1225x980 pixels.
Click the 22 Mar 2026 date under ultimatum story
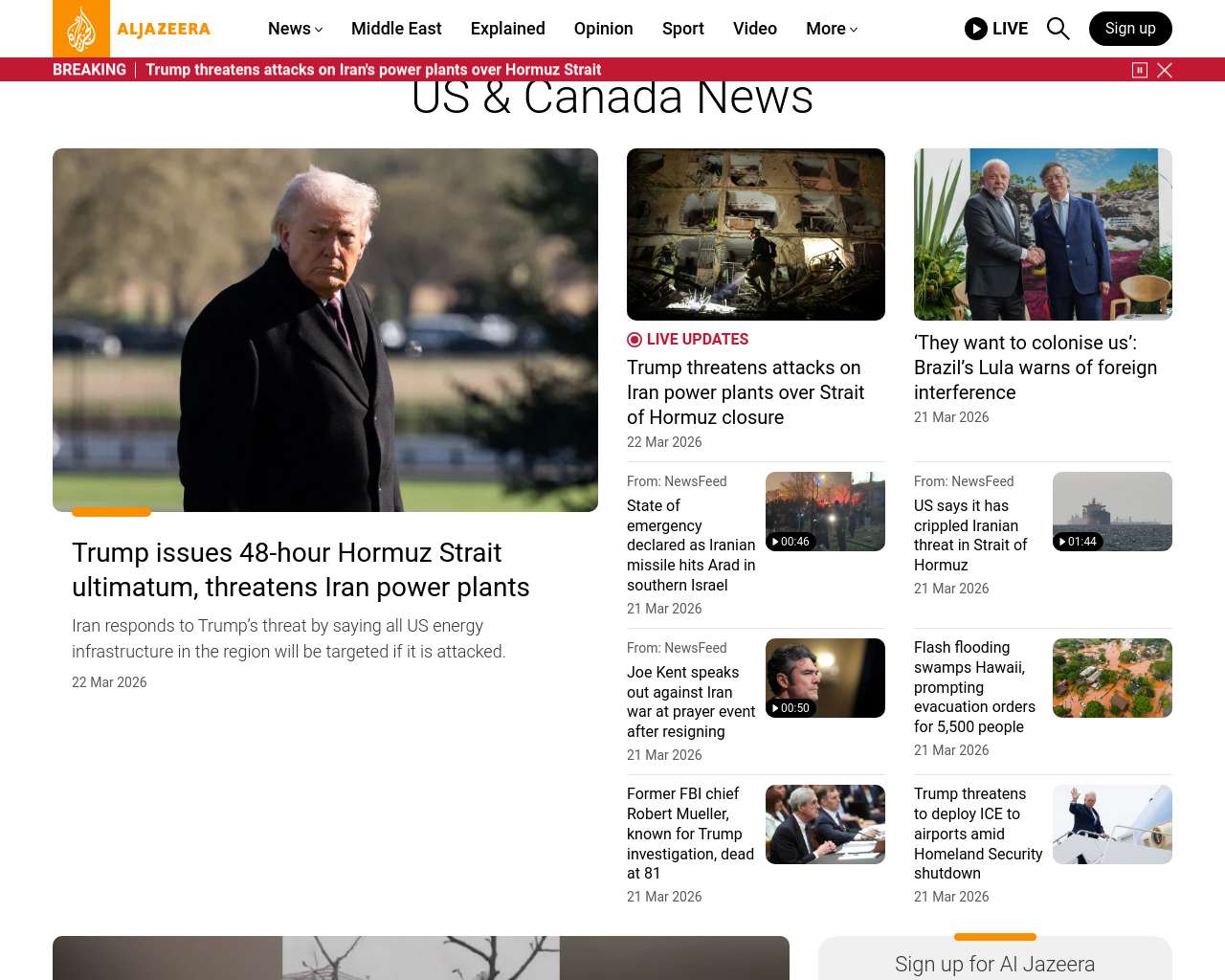109,682
